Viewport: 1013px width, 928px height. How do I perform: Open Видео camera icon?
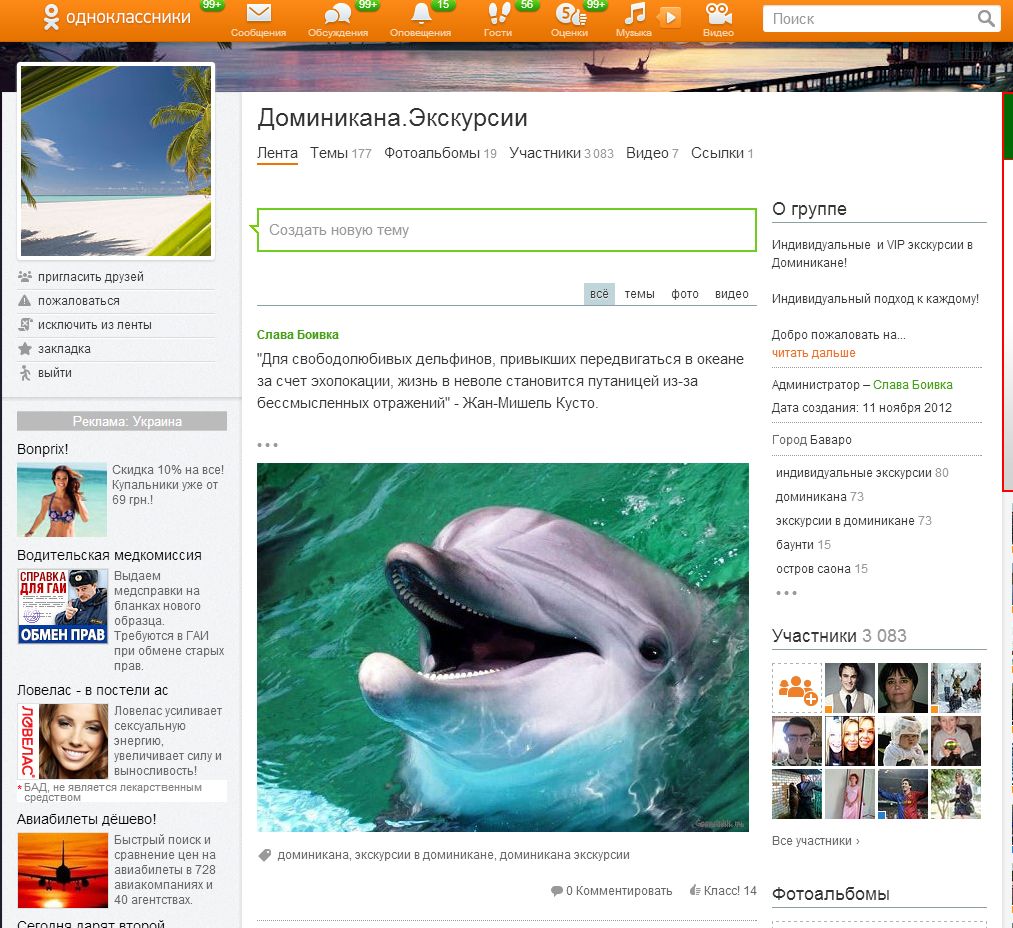click(718, 14)
